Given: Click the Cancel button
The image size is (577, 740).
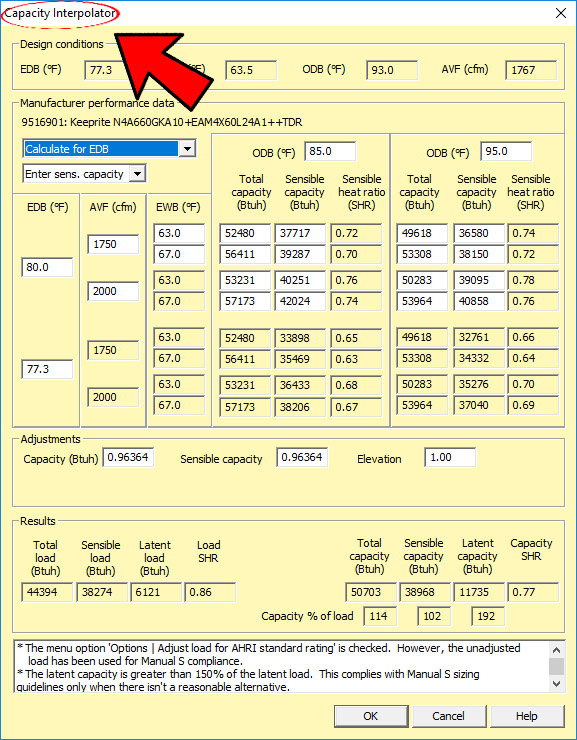Looking at the screenshot, I should (448, 716).
